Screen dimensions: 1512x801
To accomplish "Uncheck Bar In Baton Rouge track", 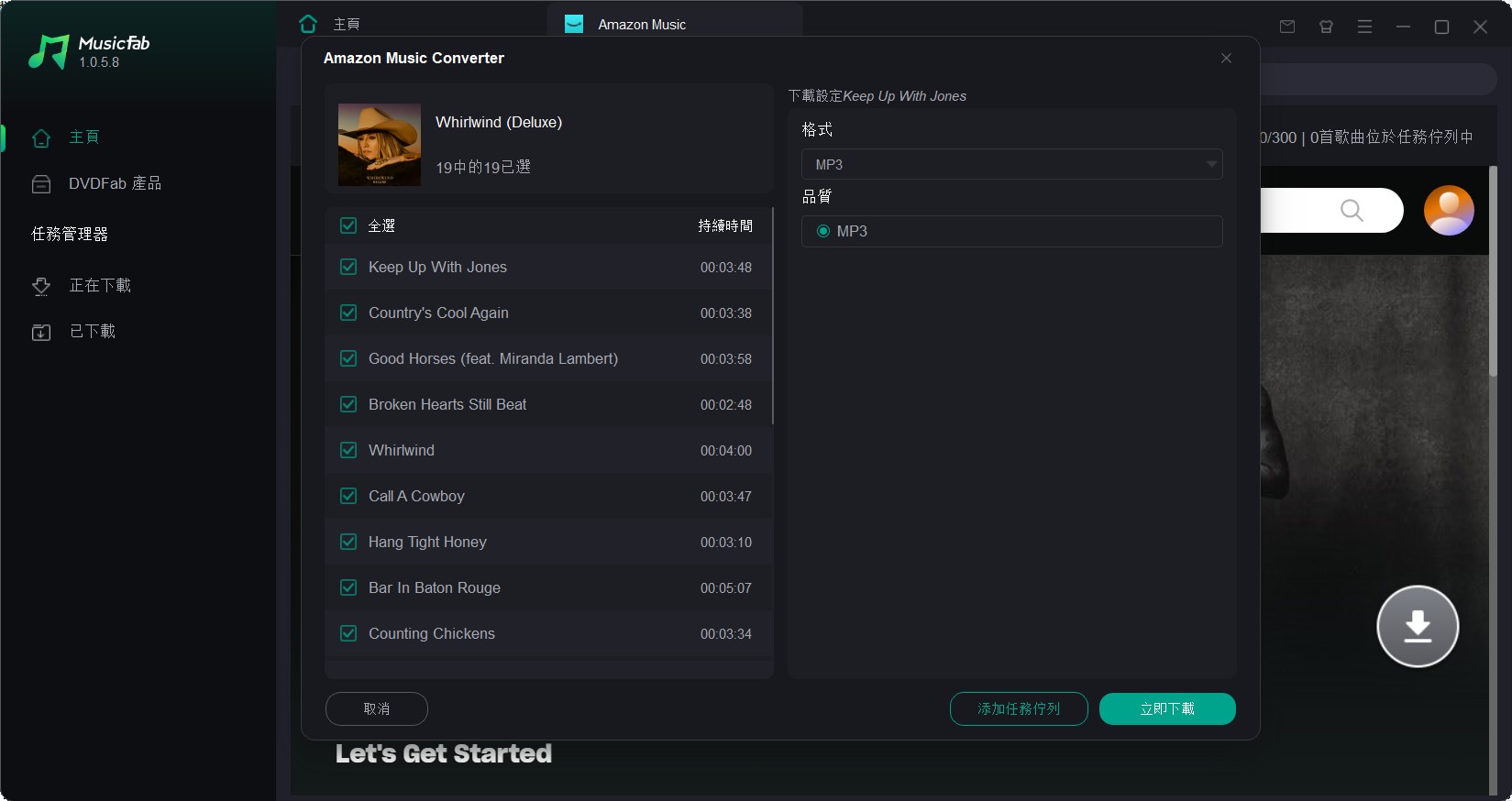I will point(348,587).
